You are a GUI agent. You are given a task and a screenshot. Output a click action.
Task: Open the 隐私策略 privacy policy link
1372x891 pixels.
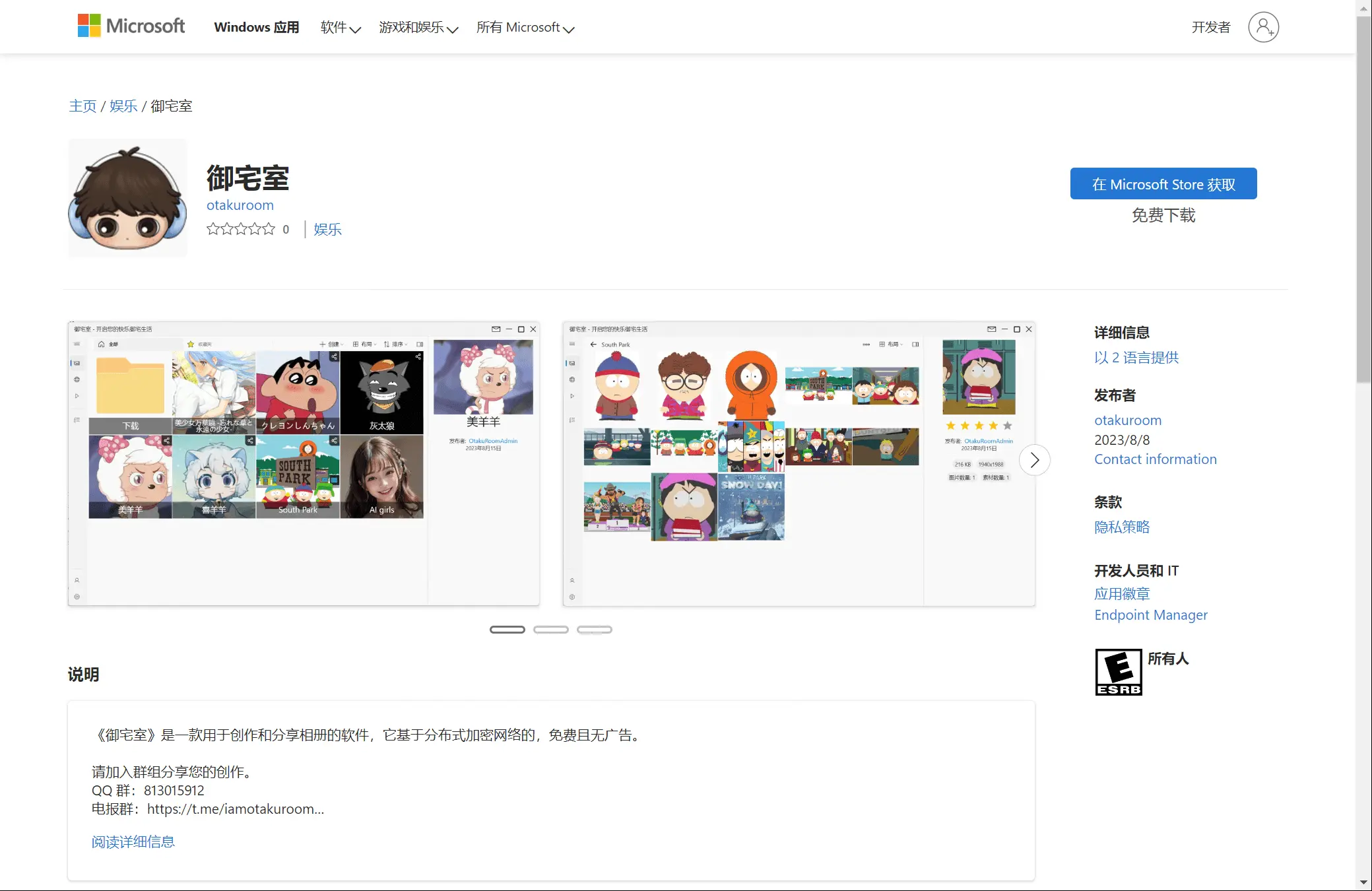(1122, 527)
